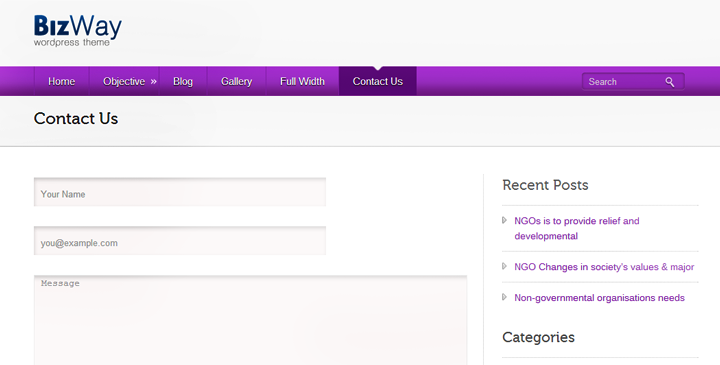Click the arrow bullet beside NGOs is to provide relief

504,220
